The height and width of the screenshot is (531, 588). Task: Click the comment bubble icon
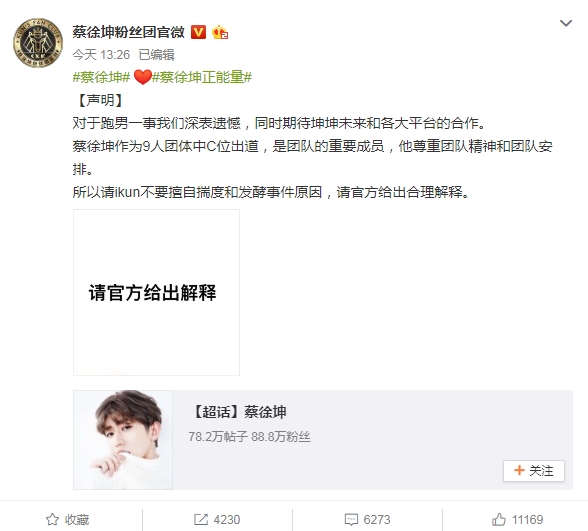click(351, 520)
